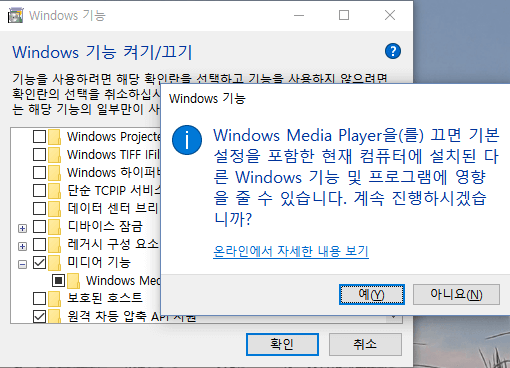The height and width of the screenshot is (368, 510).
Task: Expand the 디바이스 잠금 tree node
Action: click(x=22, y=228)
